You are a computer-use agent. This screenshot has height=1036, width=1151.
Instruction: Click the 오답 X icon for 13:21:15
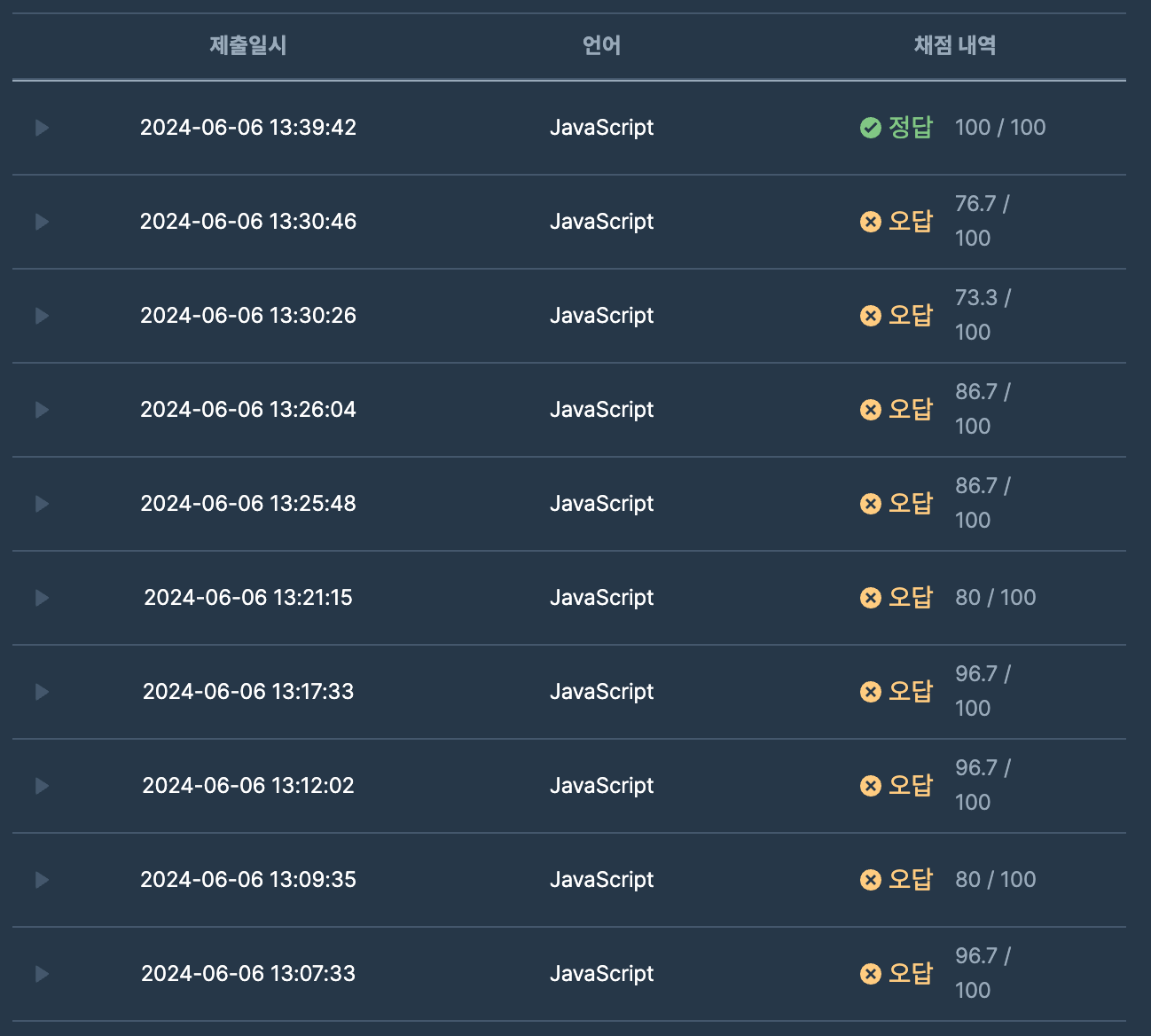(871, 598)
